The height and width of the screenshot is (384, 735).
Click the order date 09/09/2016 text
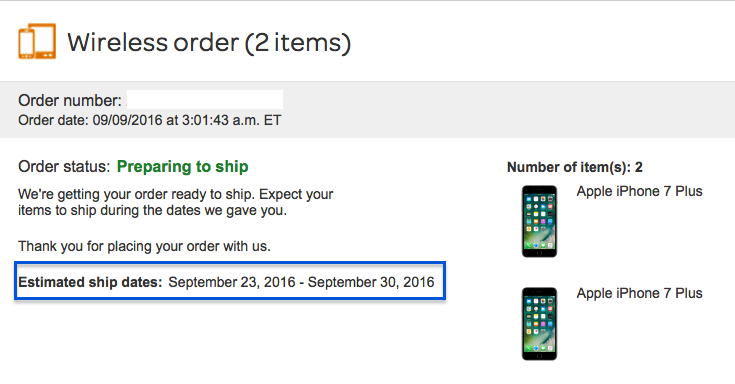coord(127,120)
